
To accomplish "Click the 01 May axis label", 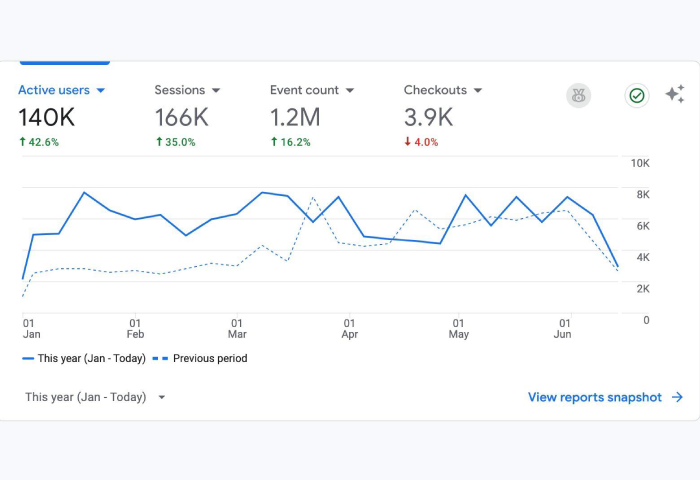I will pyautogui.click(x=458, y=329).
